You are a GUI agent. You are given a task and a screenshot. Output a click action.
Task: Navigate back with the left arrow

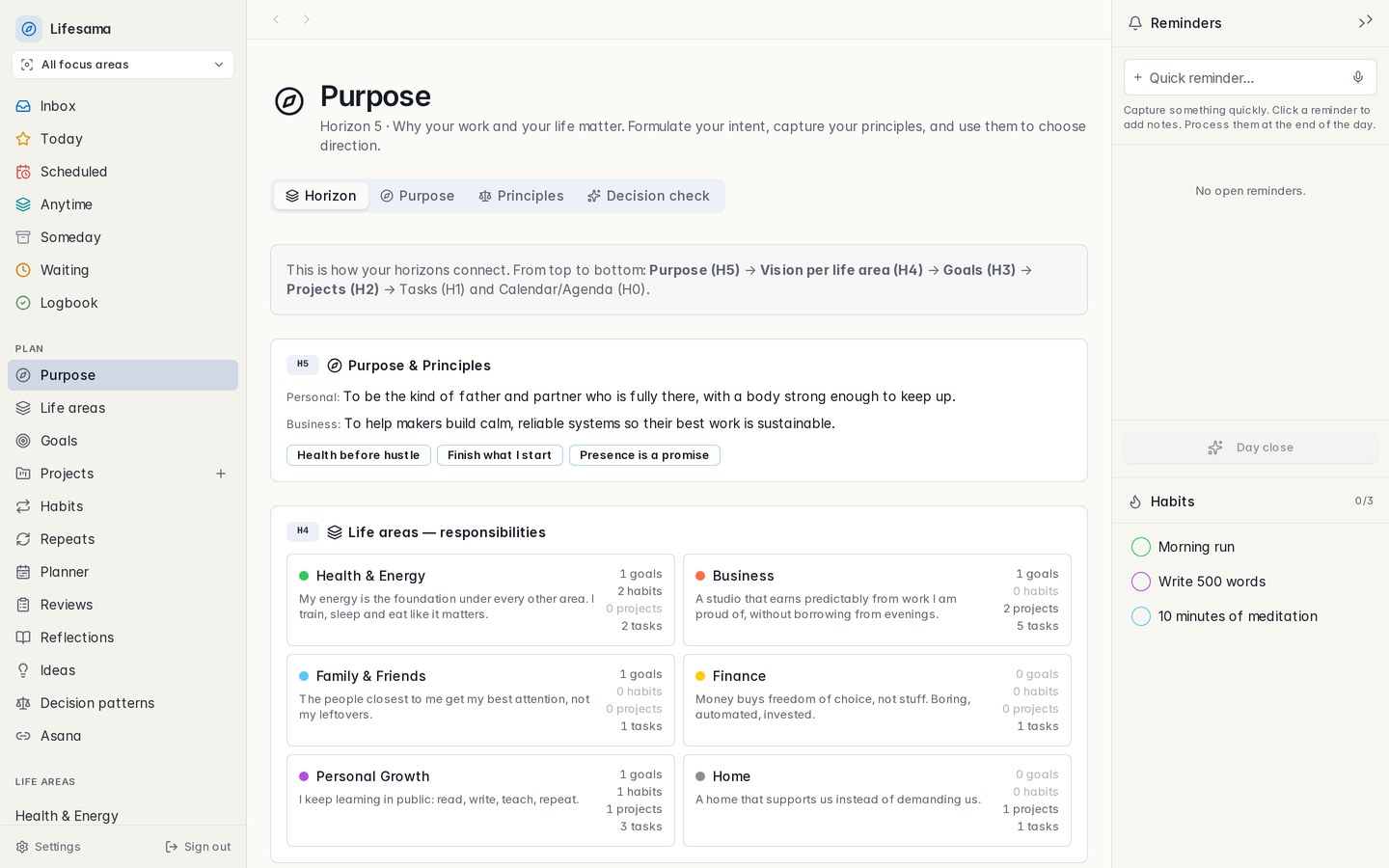coord(276,19)
